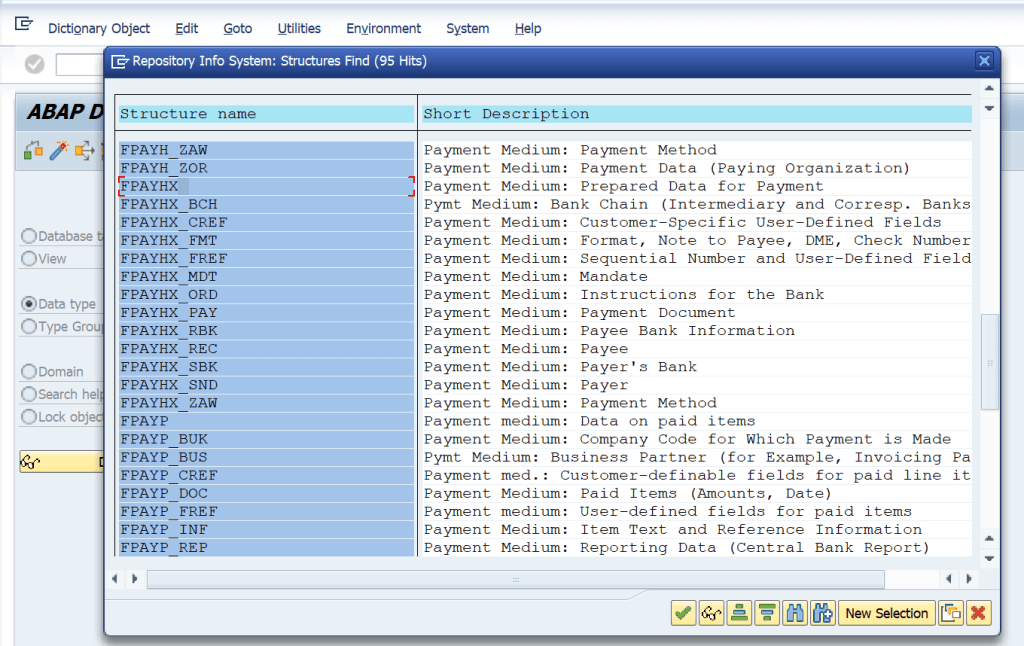Image resolution: width=1024 pixels, height=646 pixels.
Task: Switch to the View radio button
Action: coord(31,258)
